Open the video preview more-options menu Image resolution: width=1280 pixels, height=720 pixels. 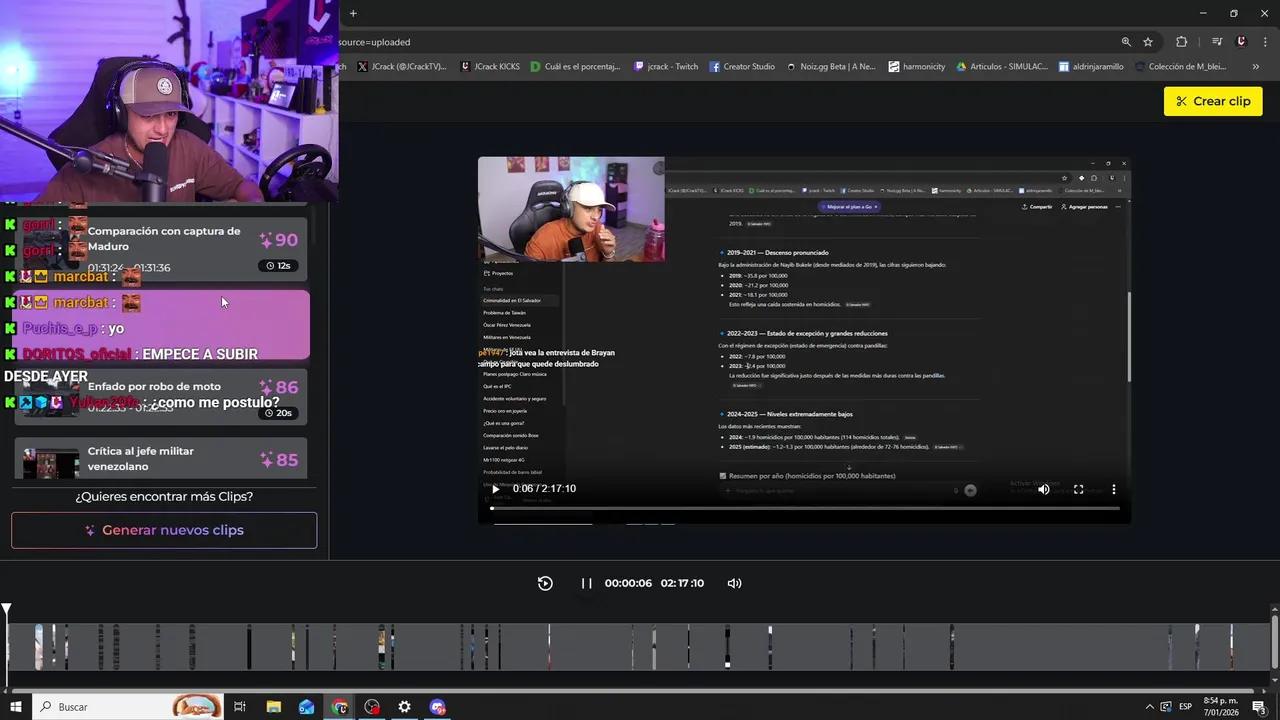pos(1113,489)
